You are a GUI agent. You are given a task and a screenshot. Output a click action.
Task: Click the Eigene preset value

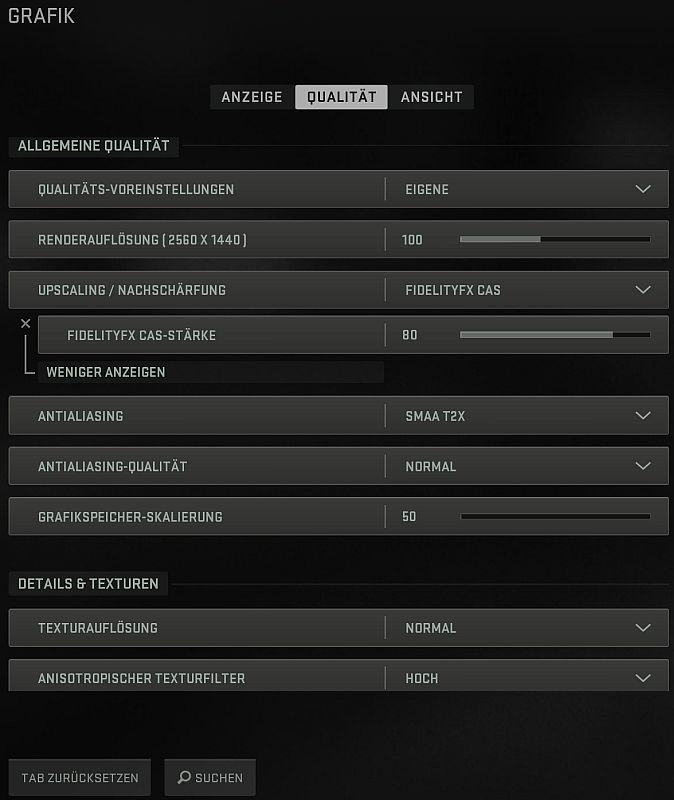(x=427, y=189)
